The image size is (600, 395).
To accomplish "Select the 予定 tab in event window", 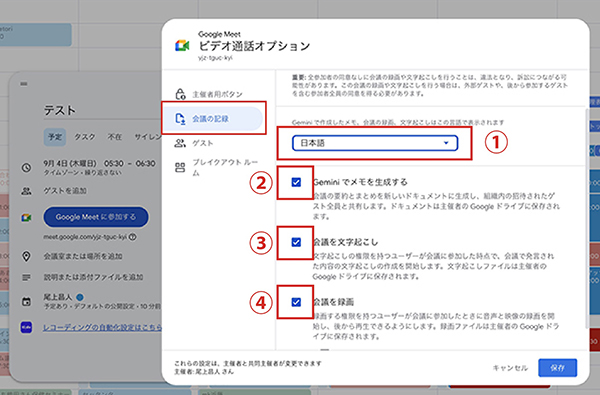I will [55, 137].
